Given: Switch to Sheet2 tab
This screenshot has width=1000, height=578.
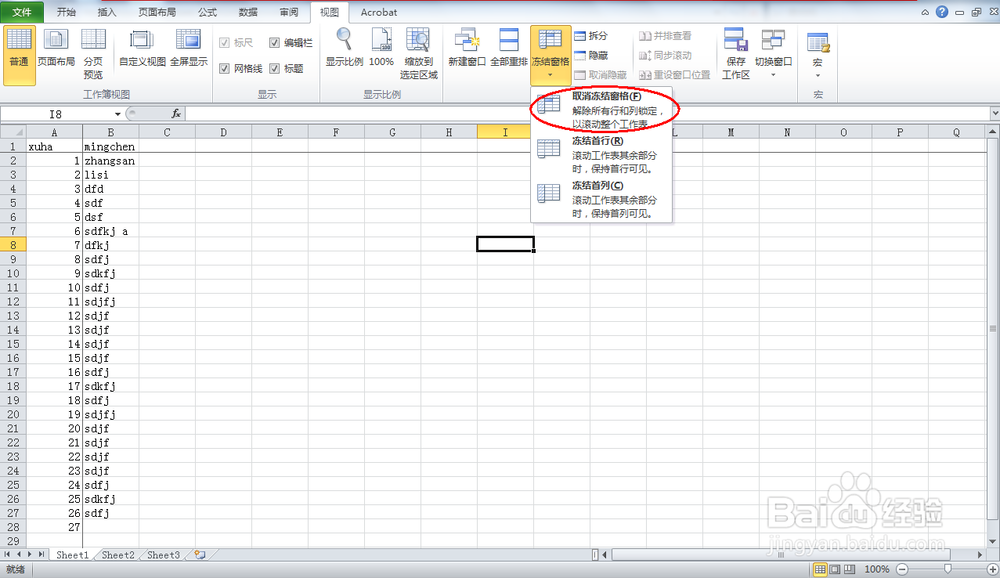Looking at the screenshot, I should pos(118,555).
